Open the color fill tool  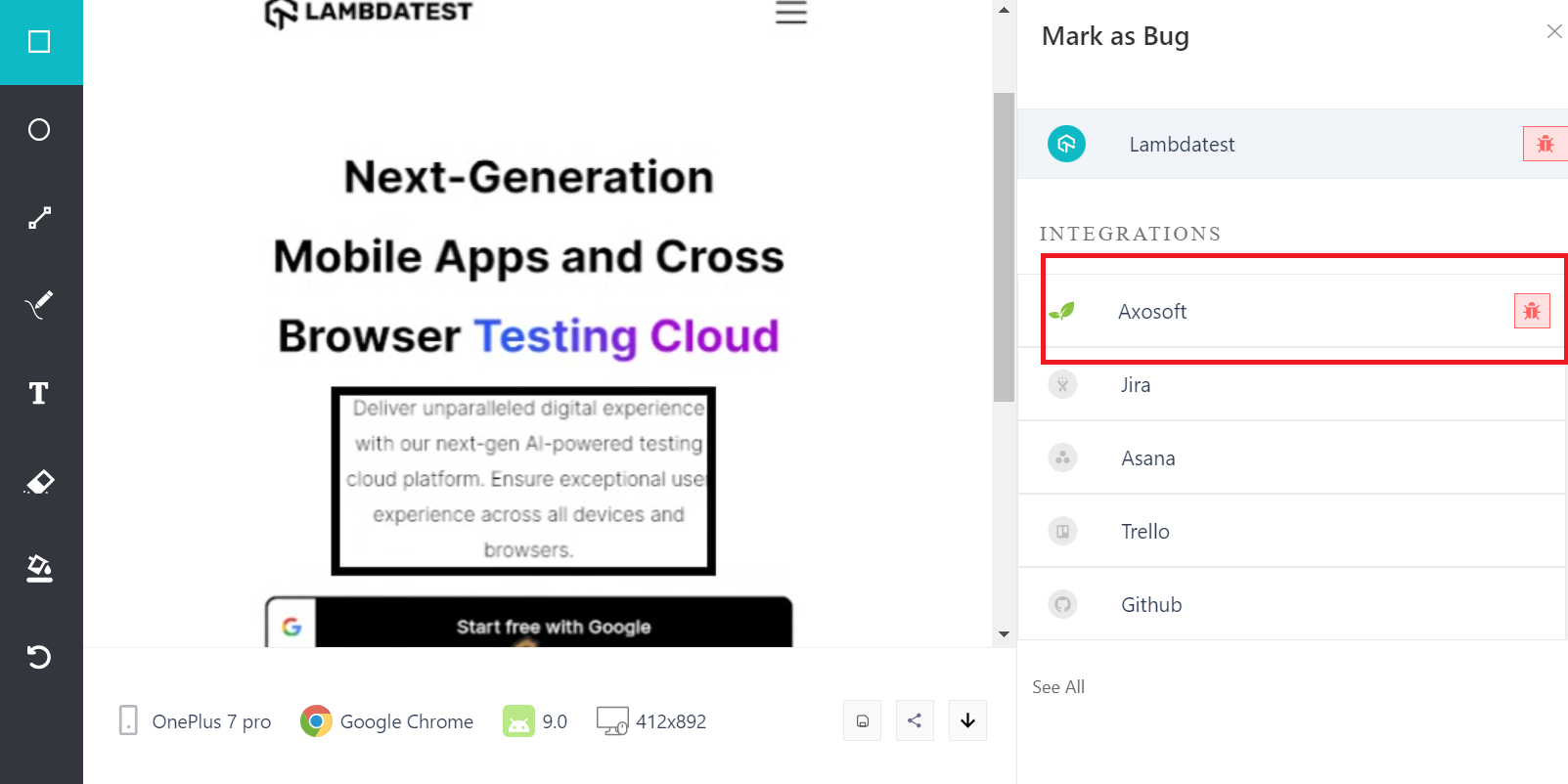(39, 568)
